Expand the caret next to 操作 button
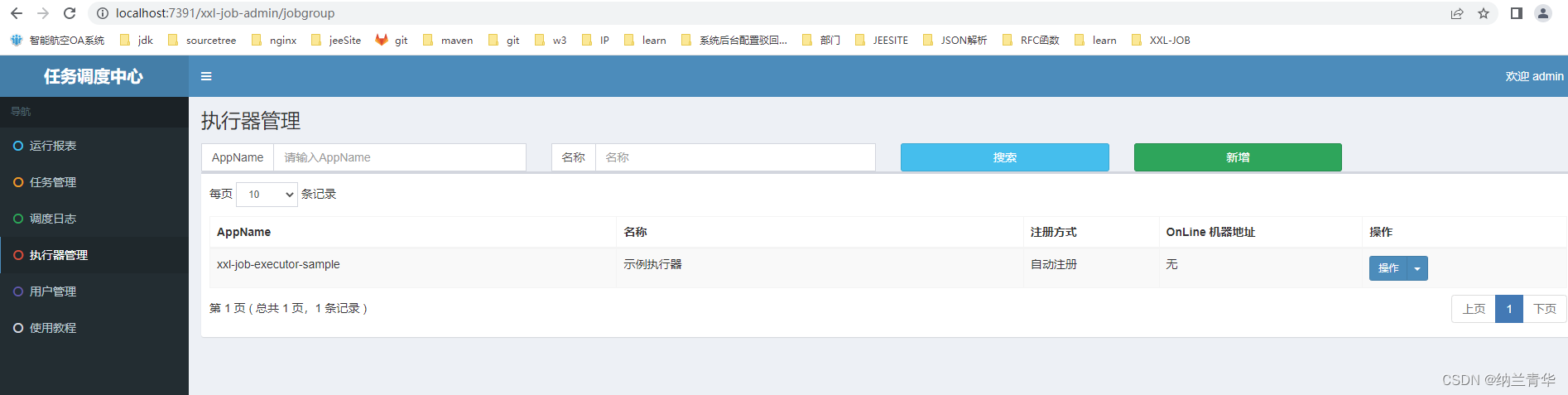1568x395 pixels. pyautogui.click(x=1417, y=268)
